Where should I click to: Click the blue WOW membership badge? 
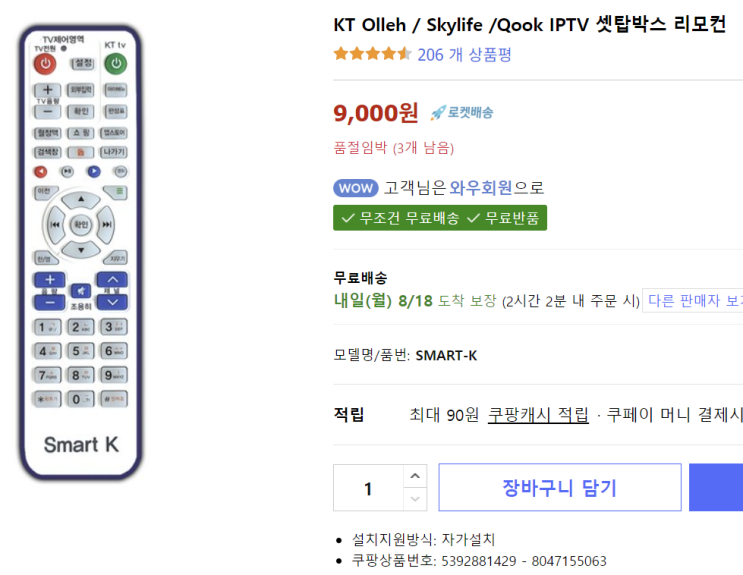(x=355, y=187)
